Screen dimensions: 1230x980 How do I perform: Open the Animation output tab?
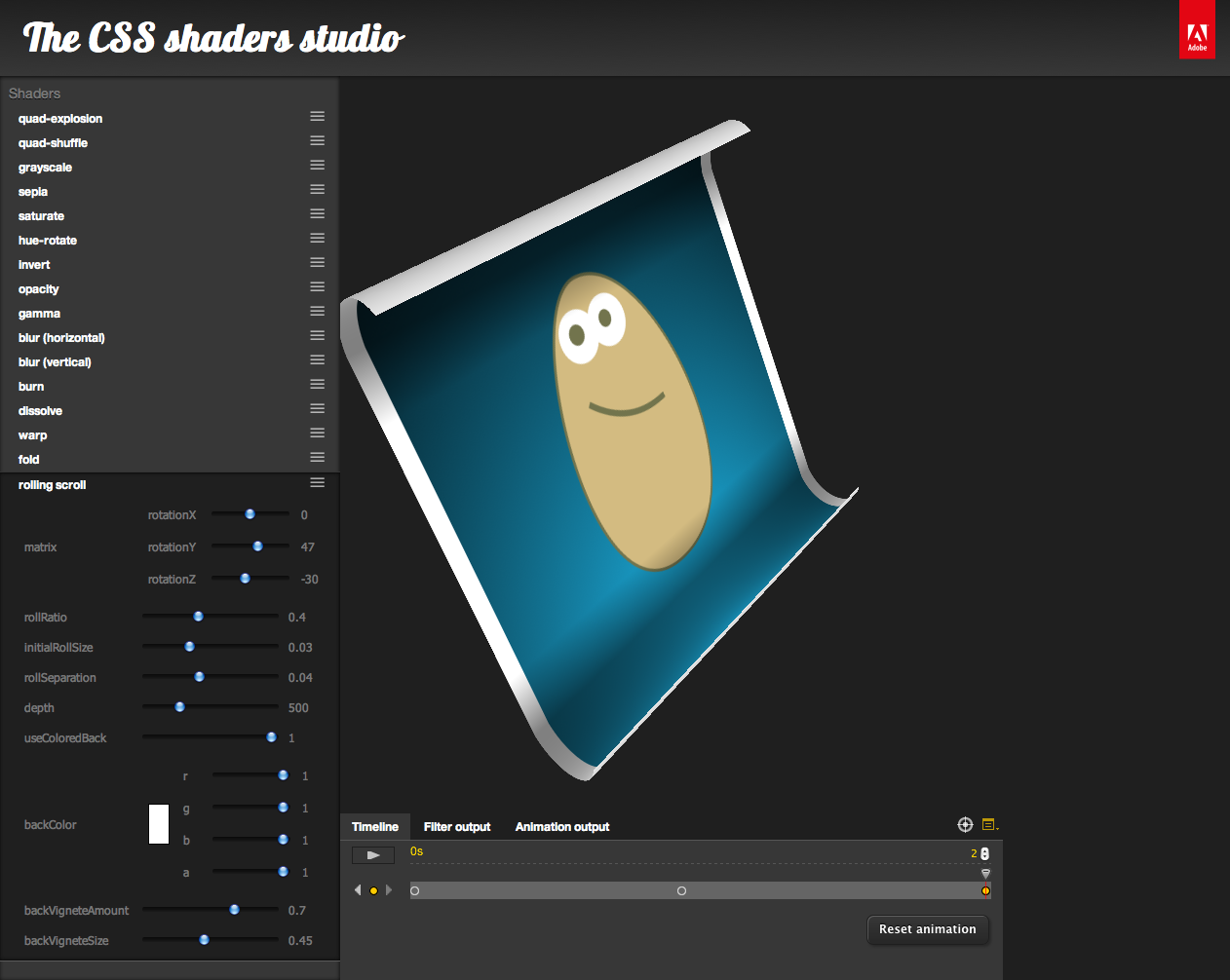pos(561,827)
